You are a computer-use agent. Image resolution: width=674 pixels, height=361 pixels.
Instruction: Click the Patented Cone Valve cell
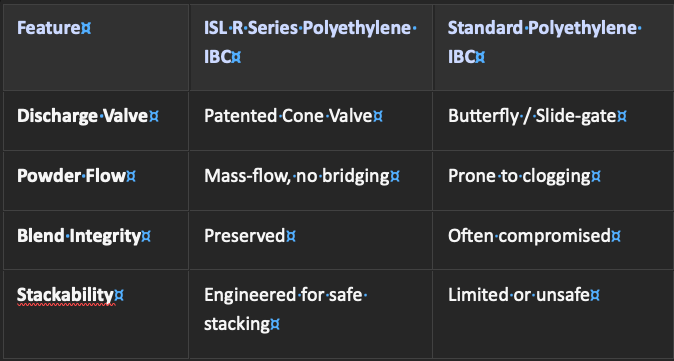[x=311, y=121]
